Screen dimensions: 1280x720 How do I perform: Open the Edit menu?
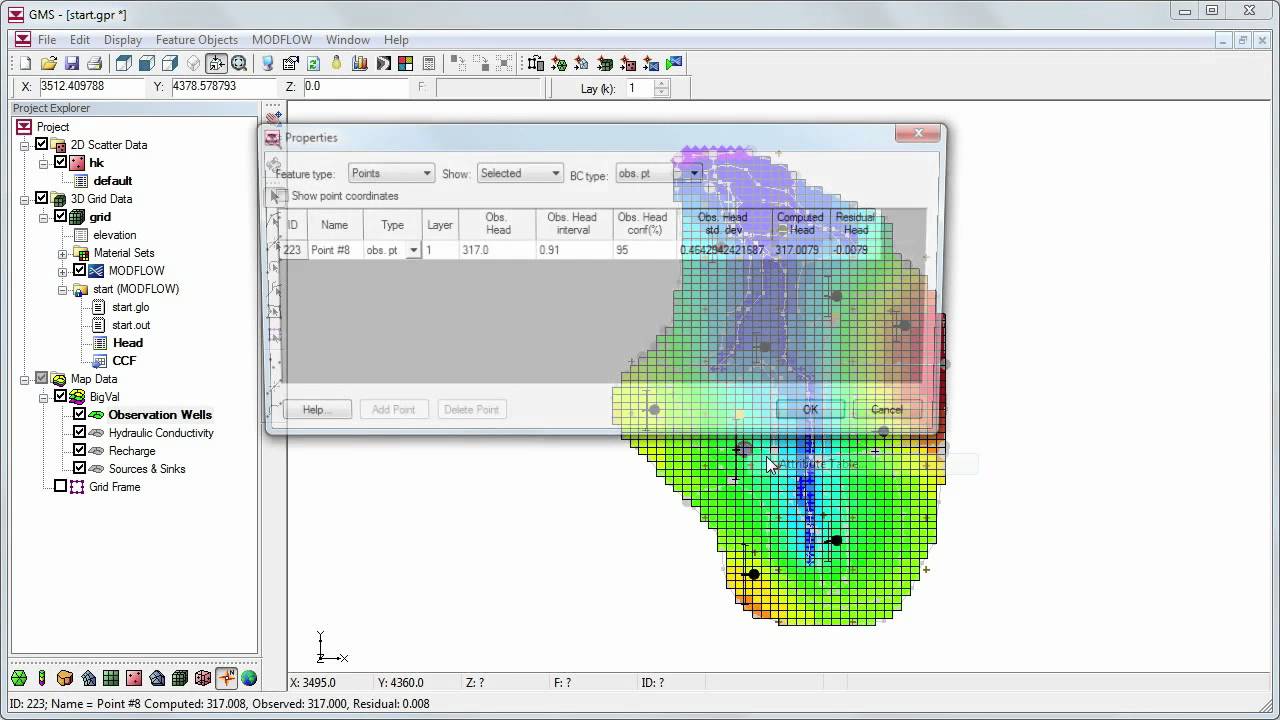point(80,40)
